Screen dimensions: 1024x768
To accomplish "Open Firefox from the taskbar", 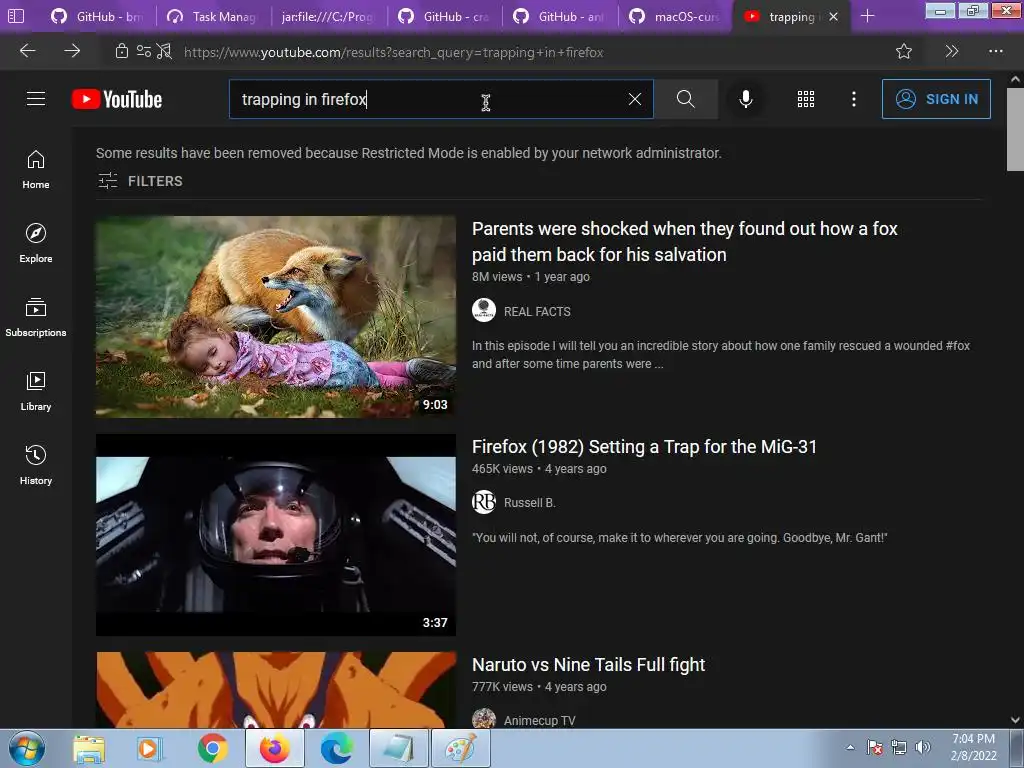I will point(274,748).
